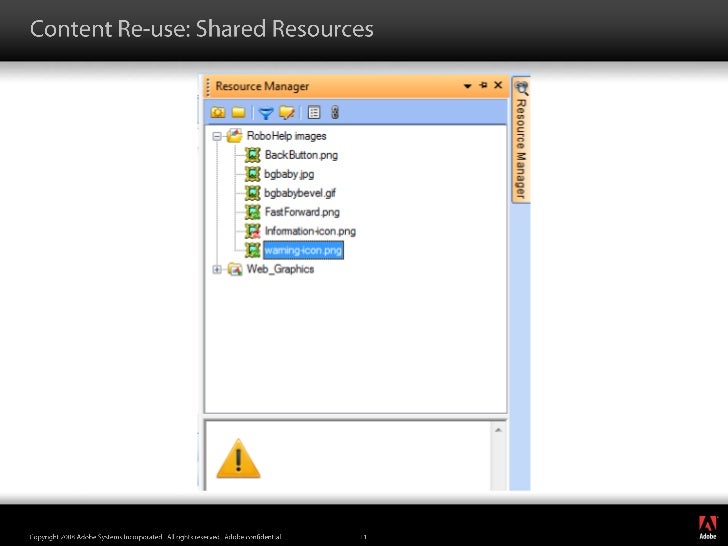
Task: Pin the Resource Manager panel
Action: pos(483,85)
